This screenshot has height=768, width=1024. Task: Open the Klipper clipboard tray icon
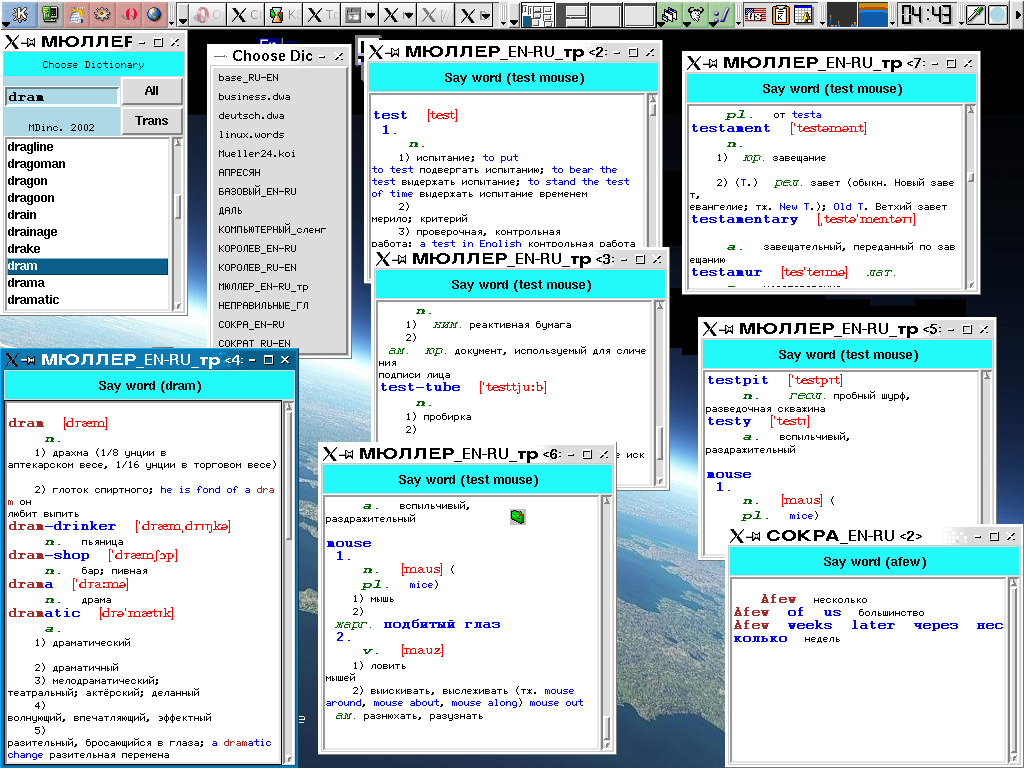click(x=780, y=14)
